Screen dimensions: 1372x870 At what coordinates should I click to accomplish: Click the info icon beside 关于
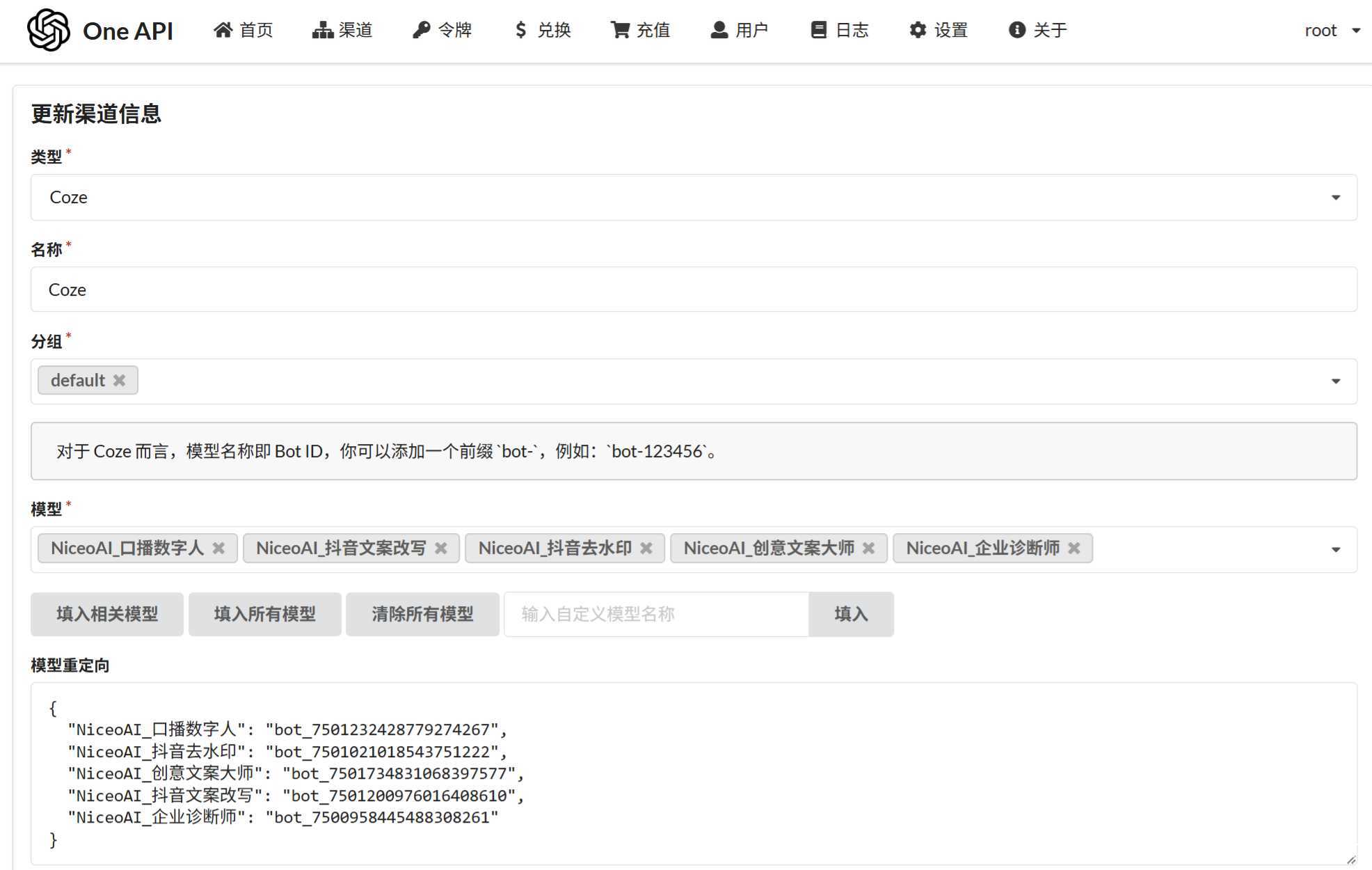click(1017, 30)
